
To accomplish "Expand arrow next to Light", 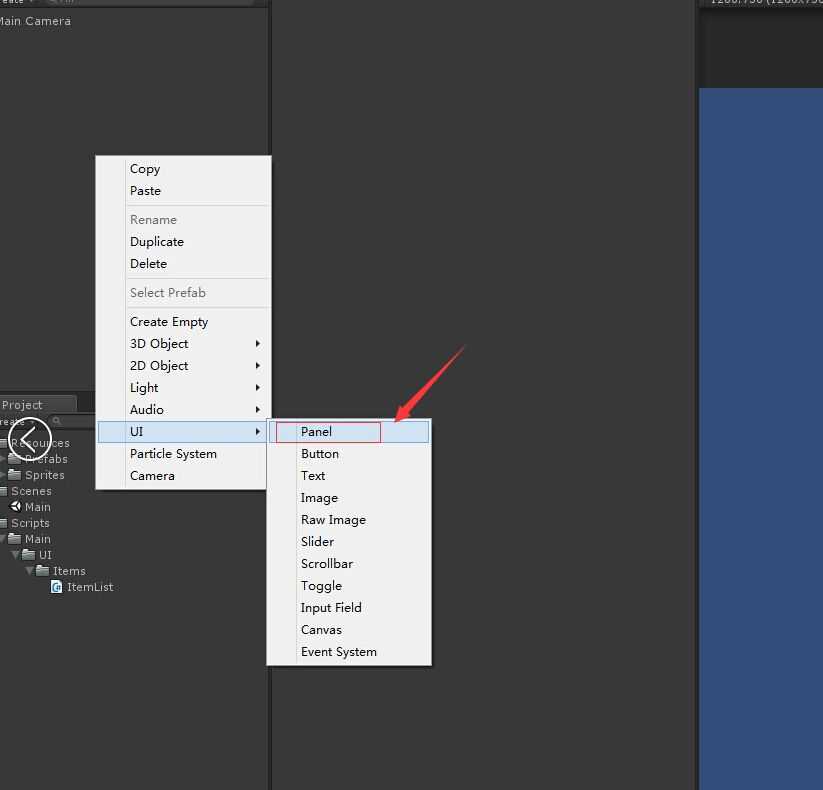I will pos(258,388).
